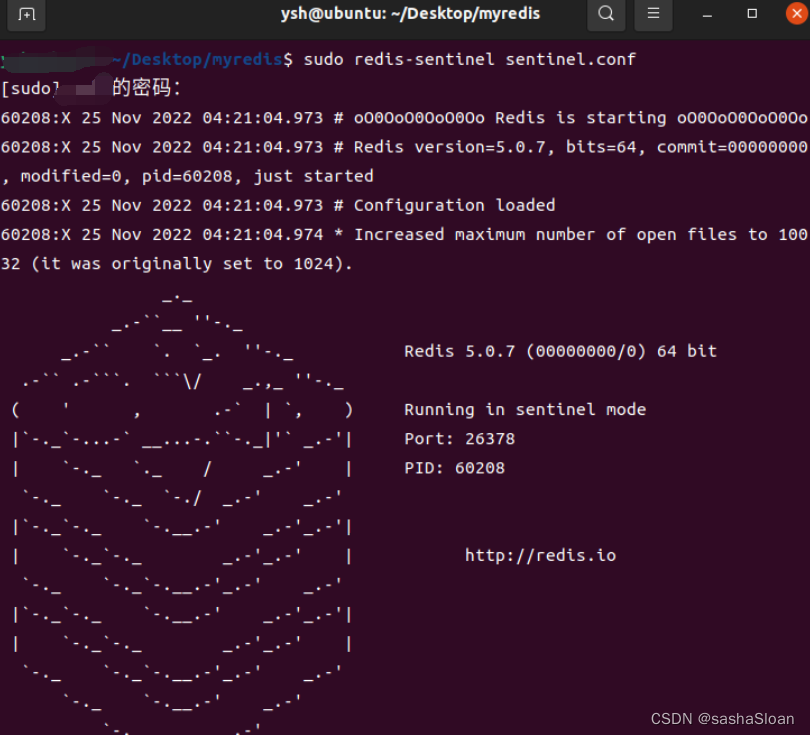Viewport: 810px width, 735px height.
Task: Click 'commit=00000000' in the log line
Action: (x=731, y=147)
